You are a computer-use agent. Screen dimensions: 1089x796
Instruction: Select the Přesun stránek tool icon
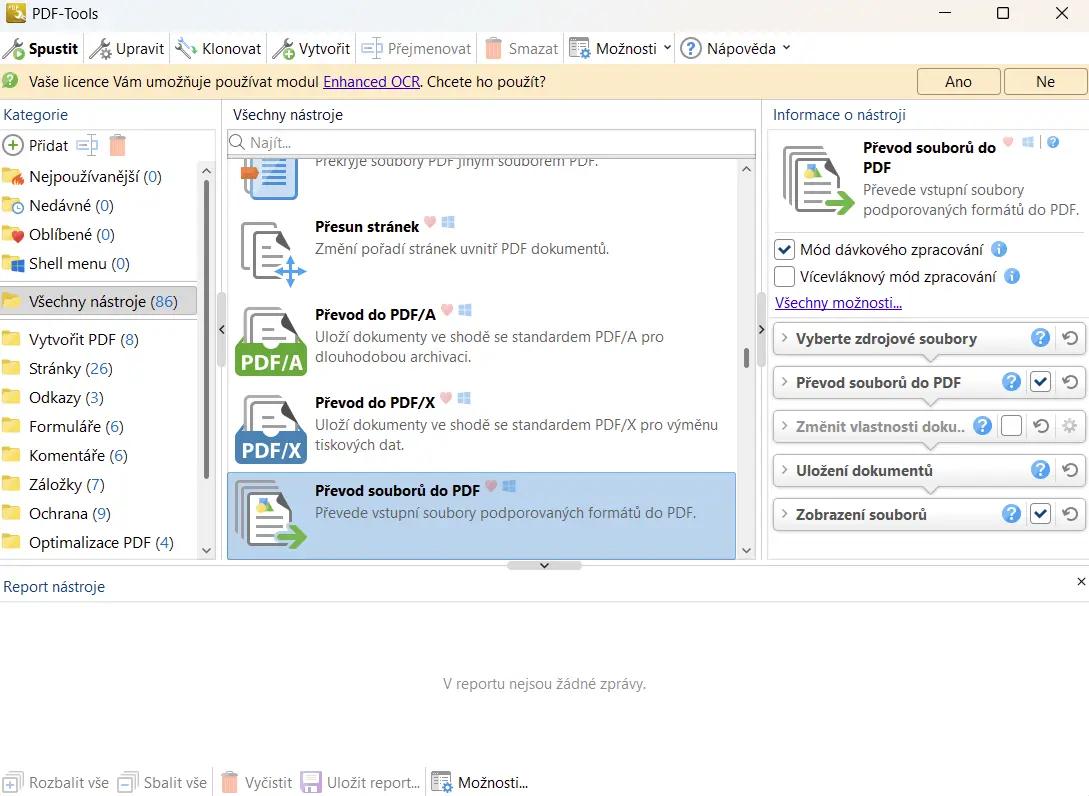[x=272, y=253]
